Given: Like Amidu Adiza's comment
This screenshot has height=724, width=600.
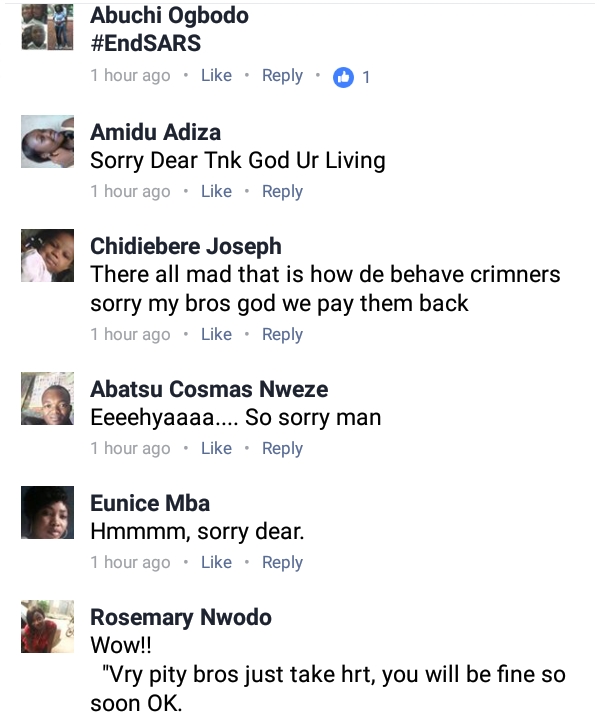Looking at the screenshot, I should (216, 191).
